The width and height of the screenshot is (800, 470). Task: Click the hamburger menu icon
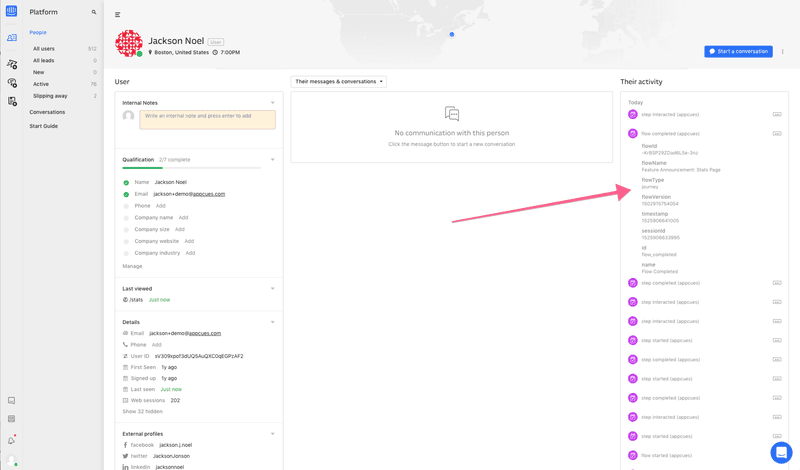pyautogui.click(x=117, y=15)
